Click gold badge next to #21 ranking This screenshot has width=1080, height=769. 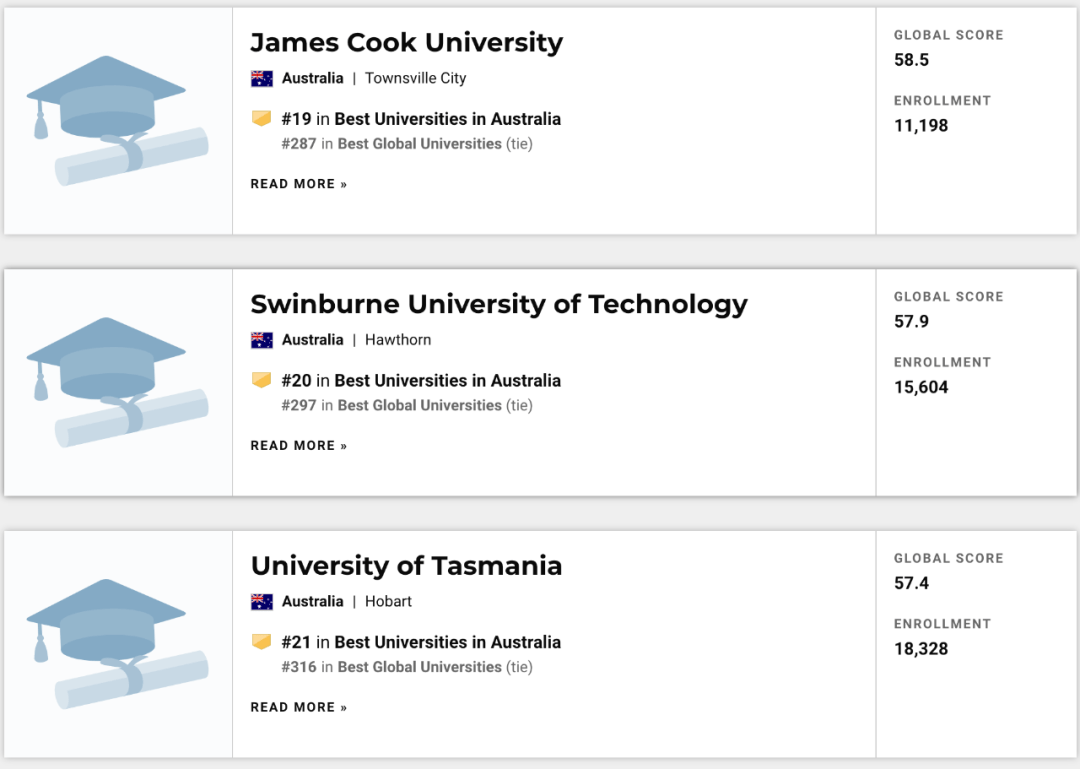tap(261, 643)
